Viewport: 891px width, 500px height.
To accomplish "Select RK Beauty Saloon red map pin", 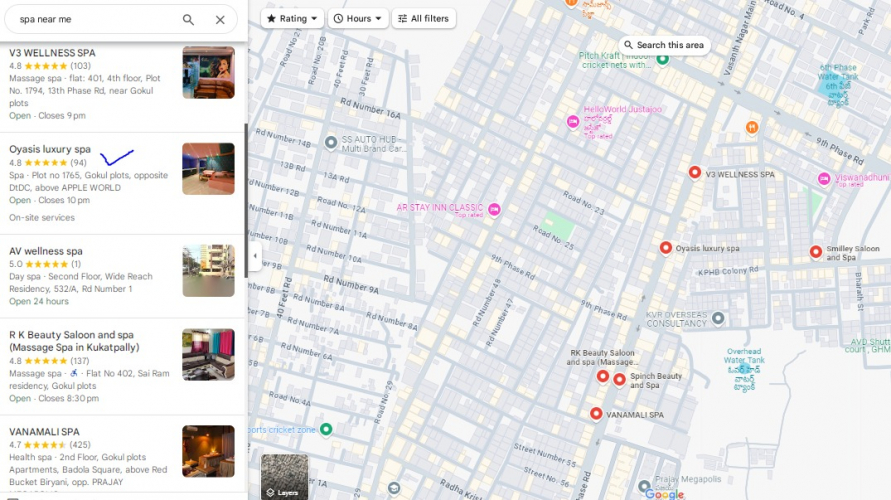I will [603, 376].
